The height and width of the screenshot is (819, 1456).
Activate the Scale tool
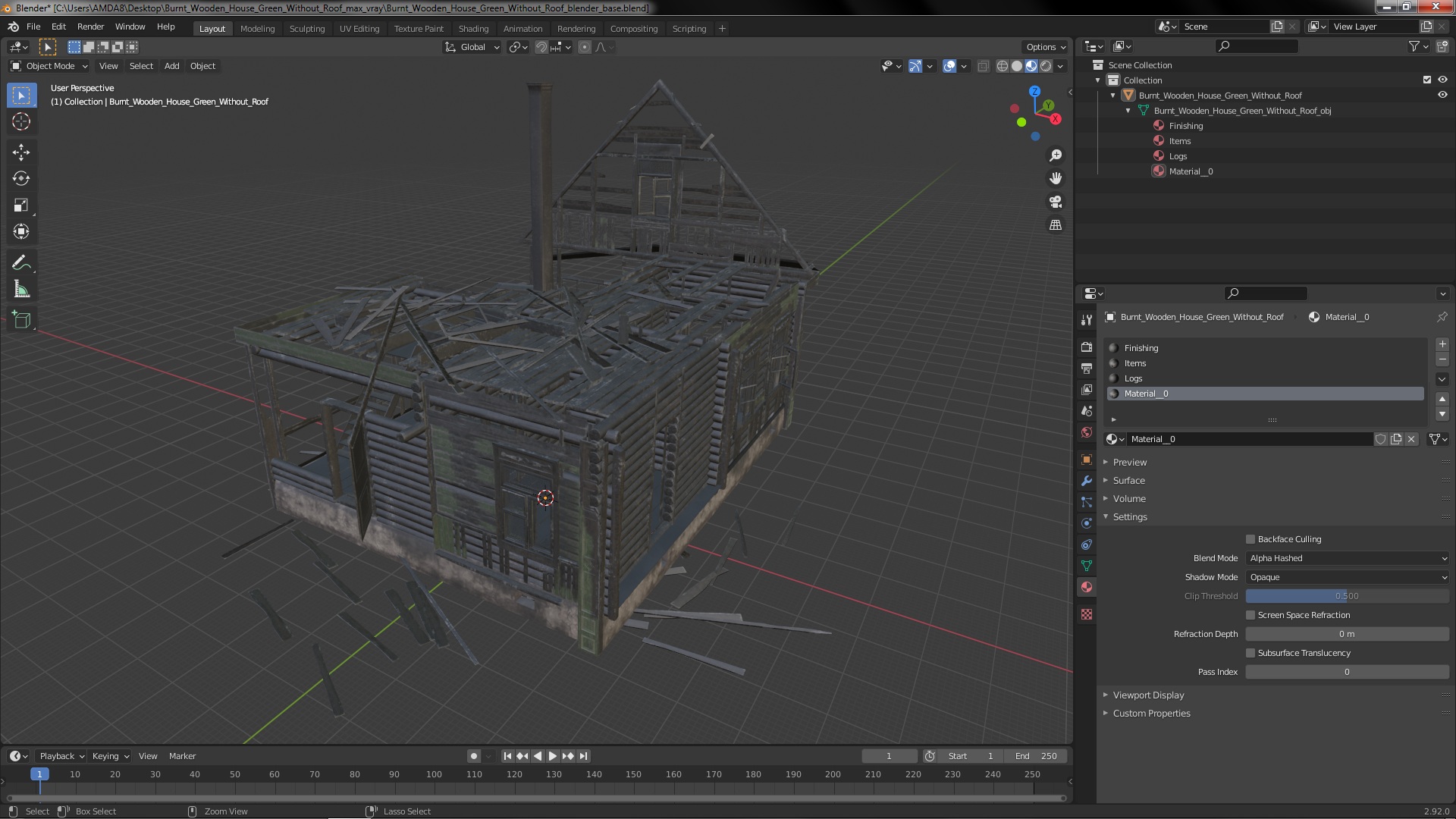click(x=21, y=206)
